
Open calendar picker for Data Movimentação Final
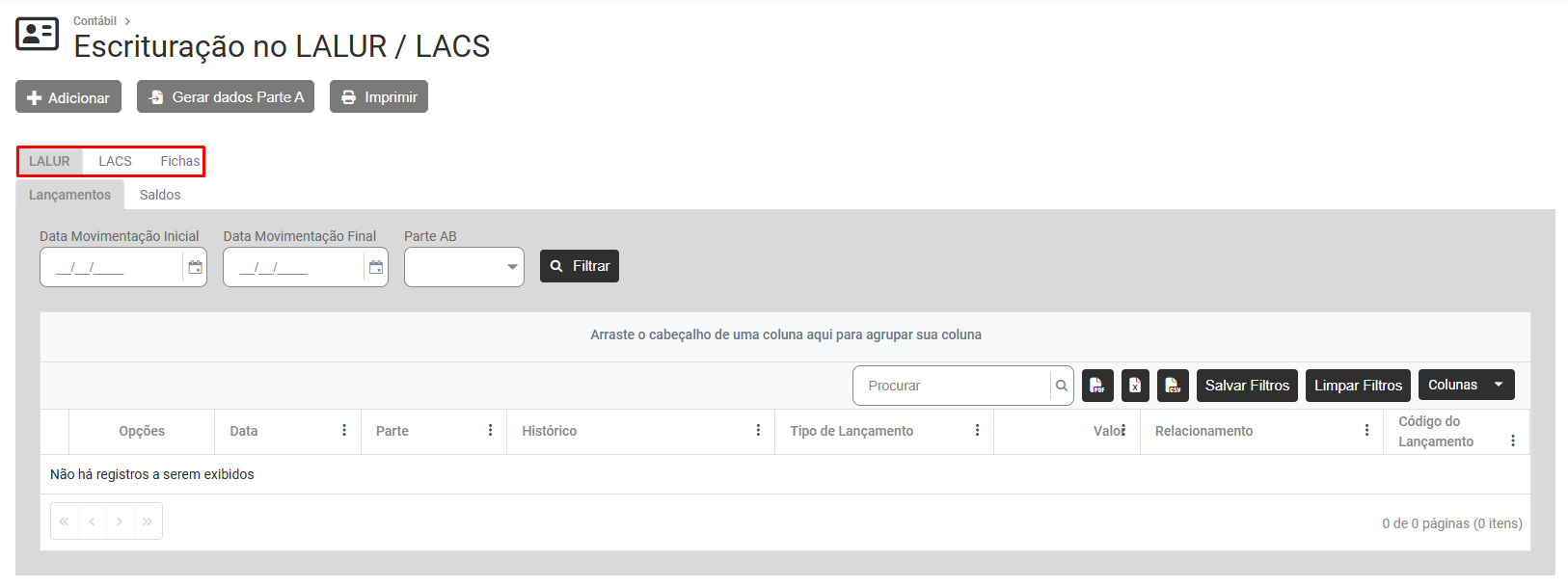(376, 267)
